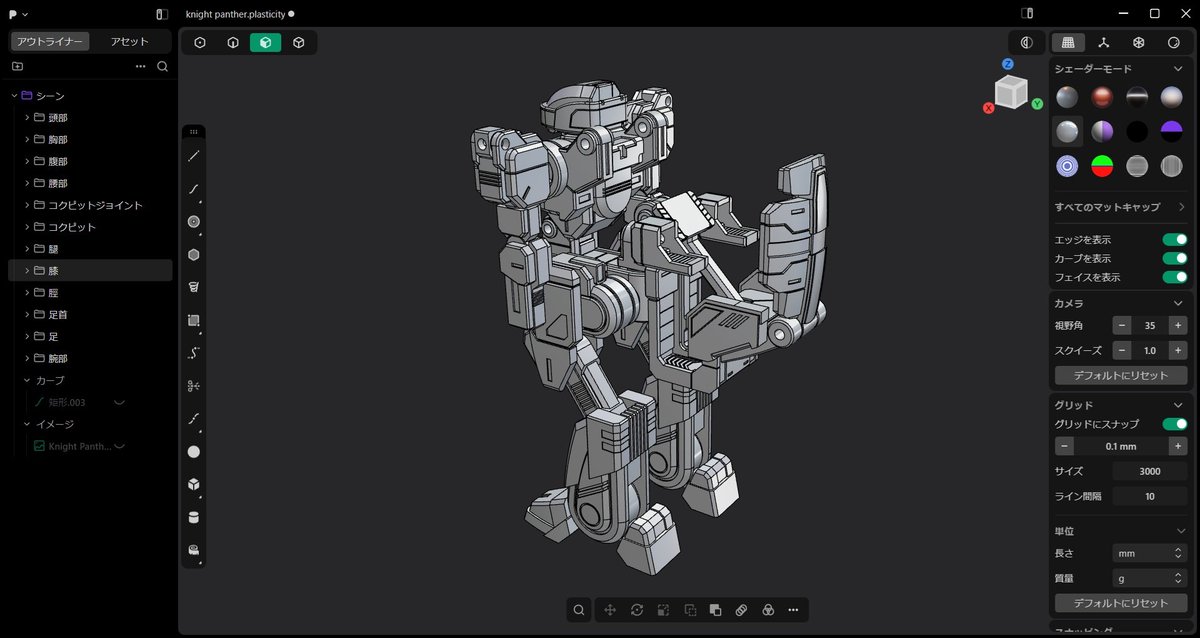The width and height of the screenshot is (1200, 638).
Task: Switch to the アウトライナー tab
Action: [x=50, y=42]
